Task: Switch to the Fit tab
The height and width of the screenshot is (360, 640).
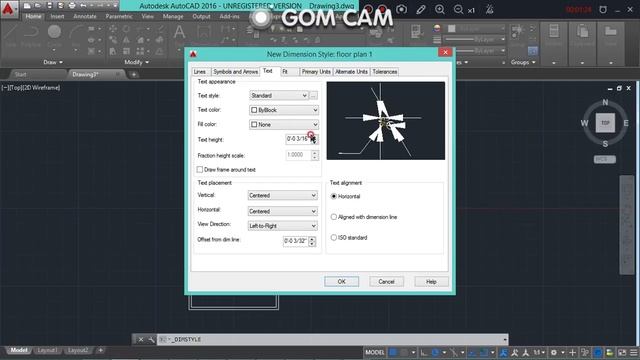Action: pos(285,72)
